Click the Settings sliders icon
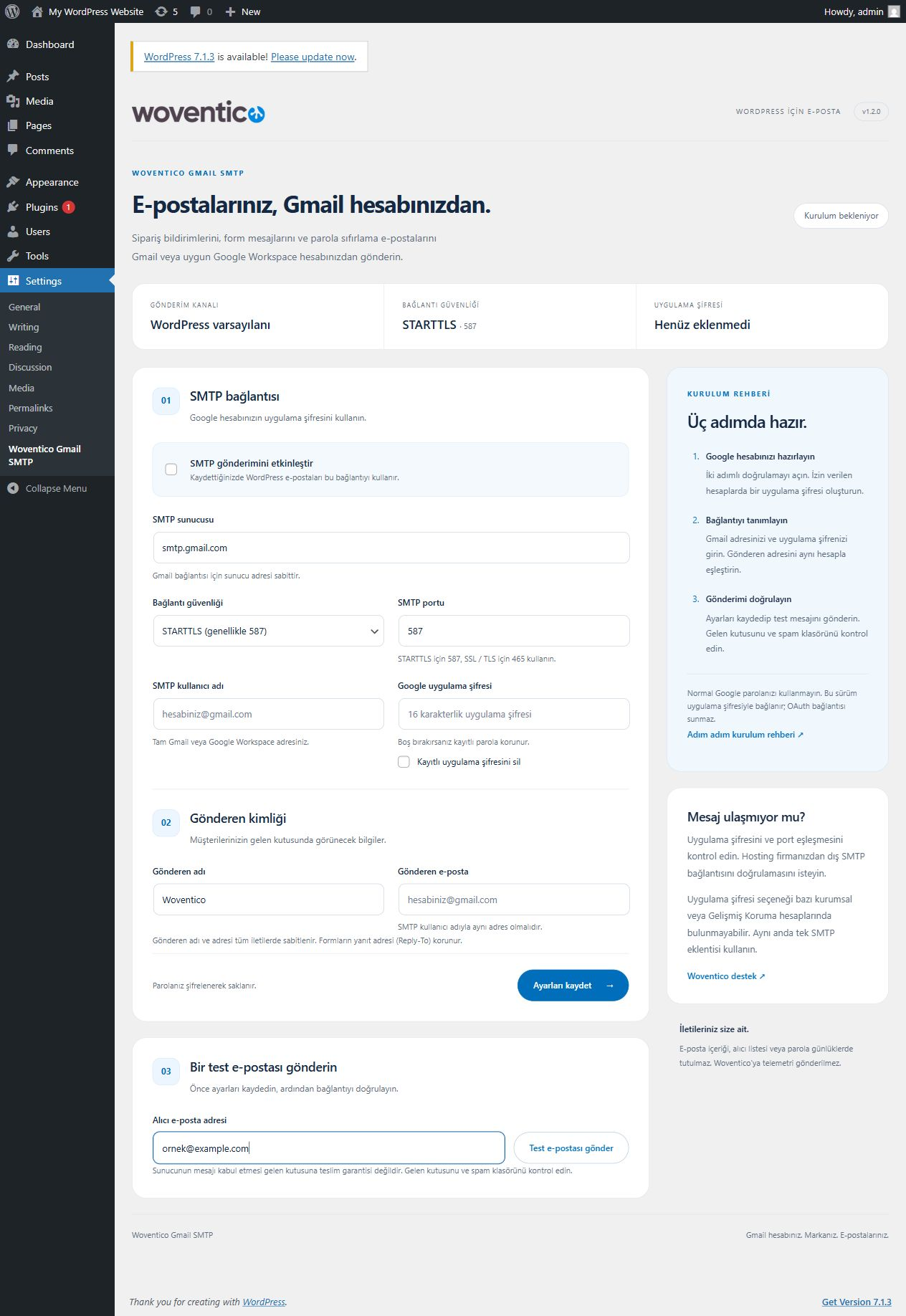906x1316 pixels. [13, 281]
